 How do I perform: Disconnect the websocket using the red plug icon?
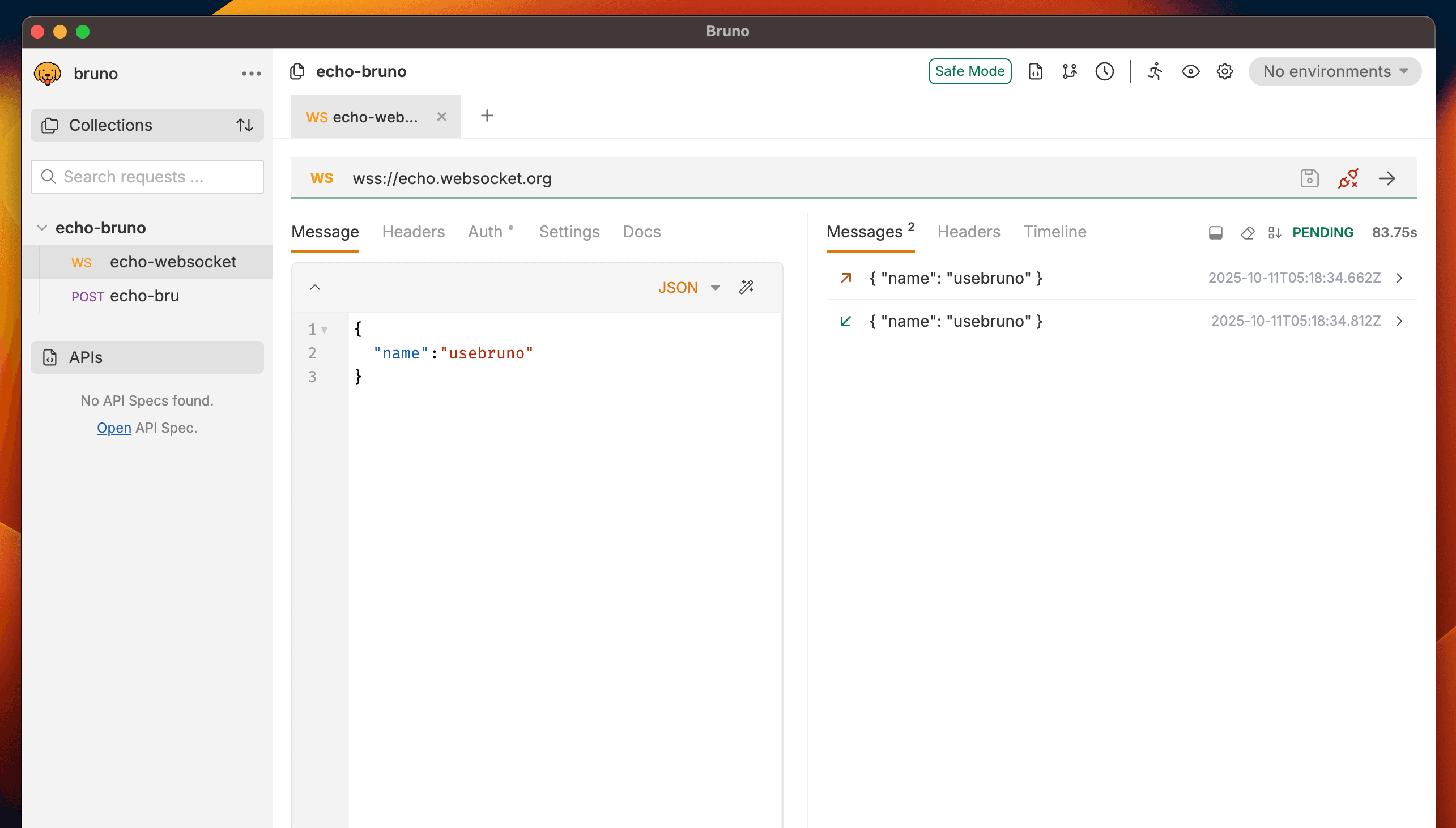coord(1348,178)
